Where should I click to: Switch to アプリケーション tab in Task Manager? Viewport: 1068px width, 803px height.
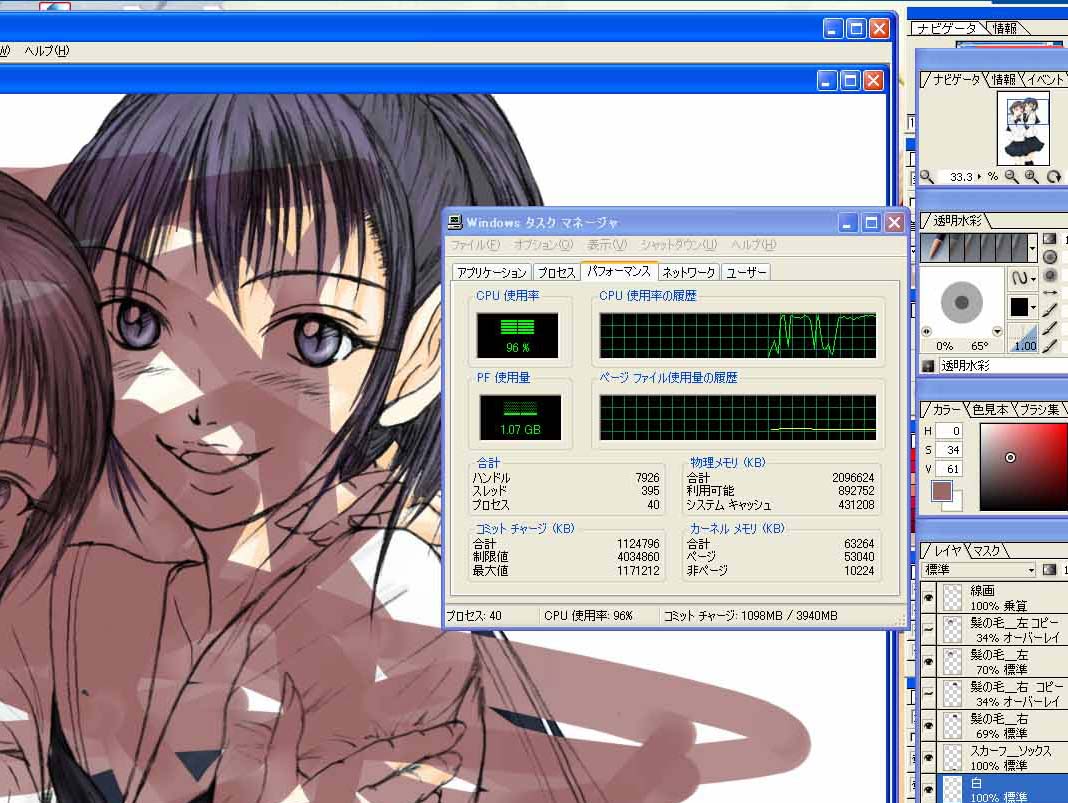click(x=492, y=272)
